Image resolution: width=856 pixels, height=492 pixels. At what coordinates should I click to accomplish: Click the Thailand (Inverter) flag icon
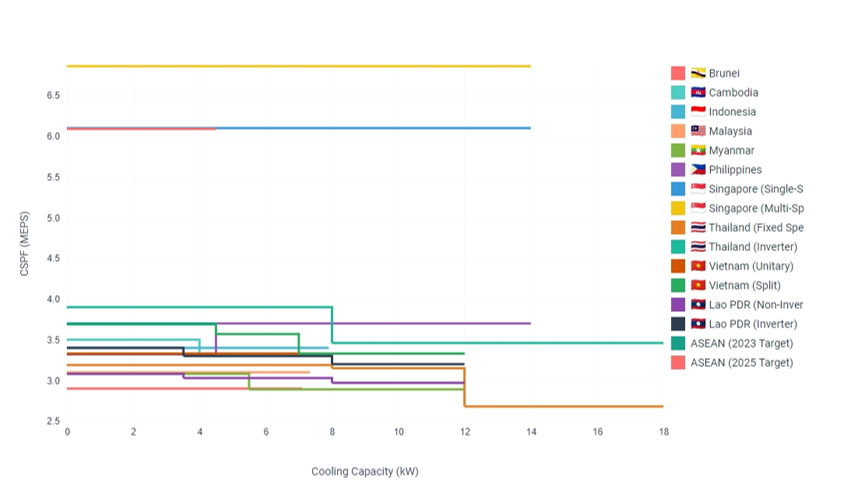click(x=698, y=247)
